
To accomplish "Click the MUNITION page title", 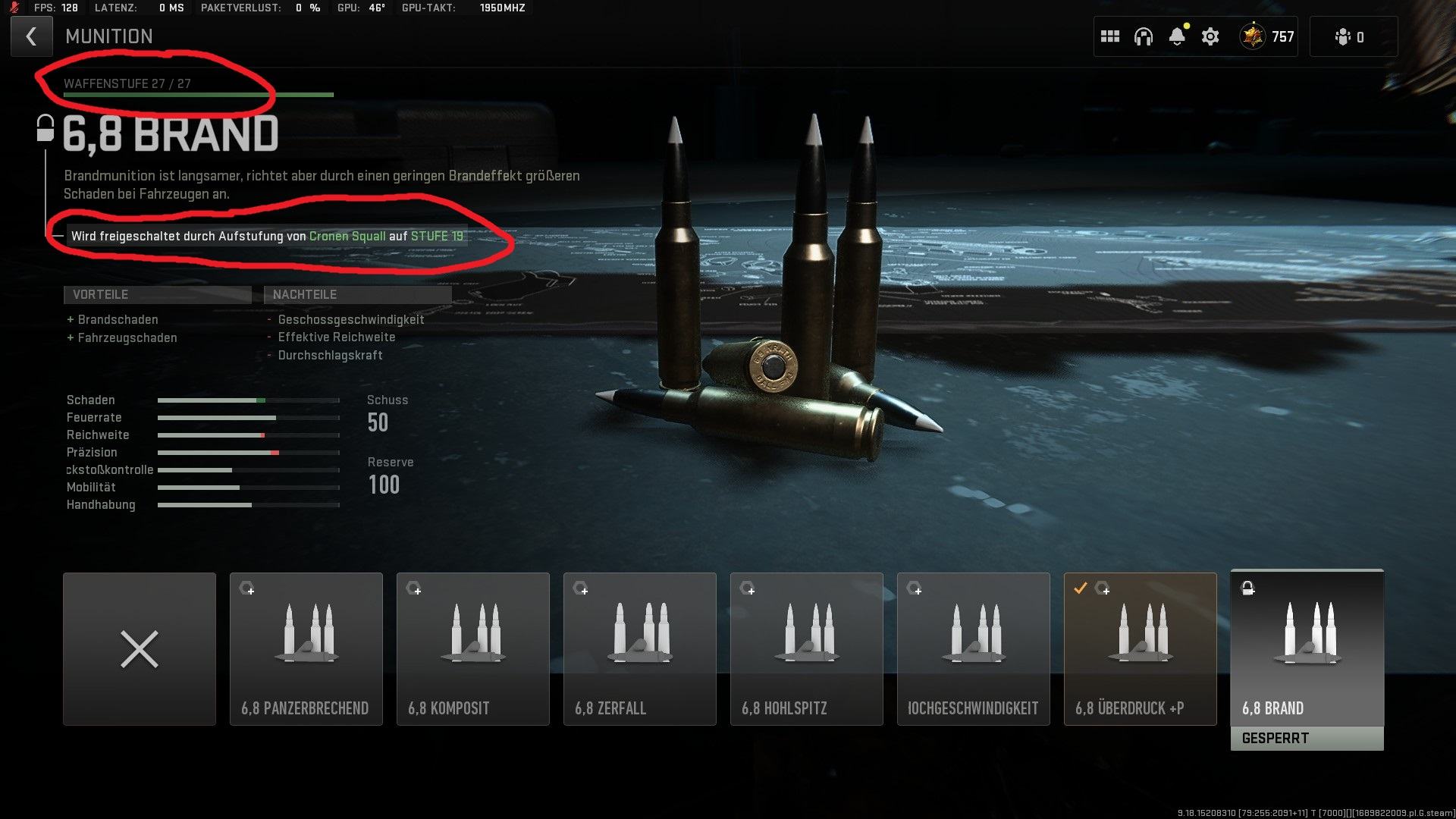I will 109,36.
